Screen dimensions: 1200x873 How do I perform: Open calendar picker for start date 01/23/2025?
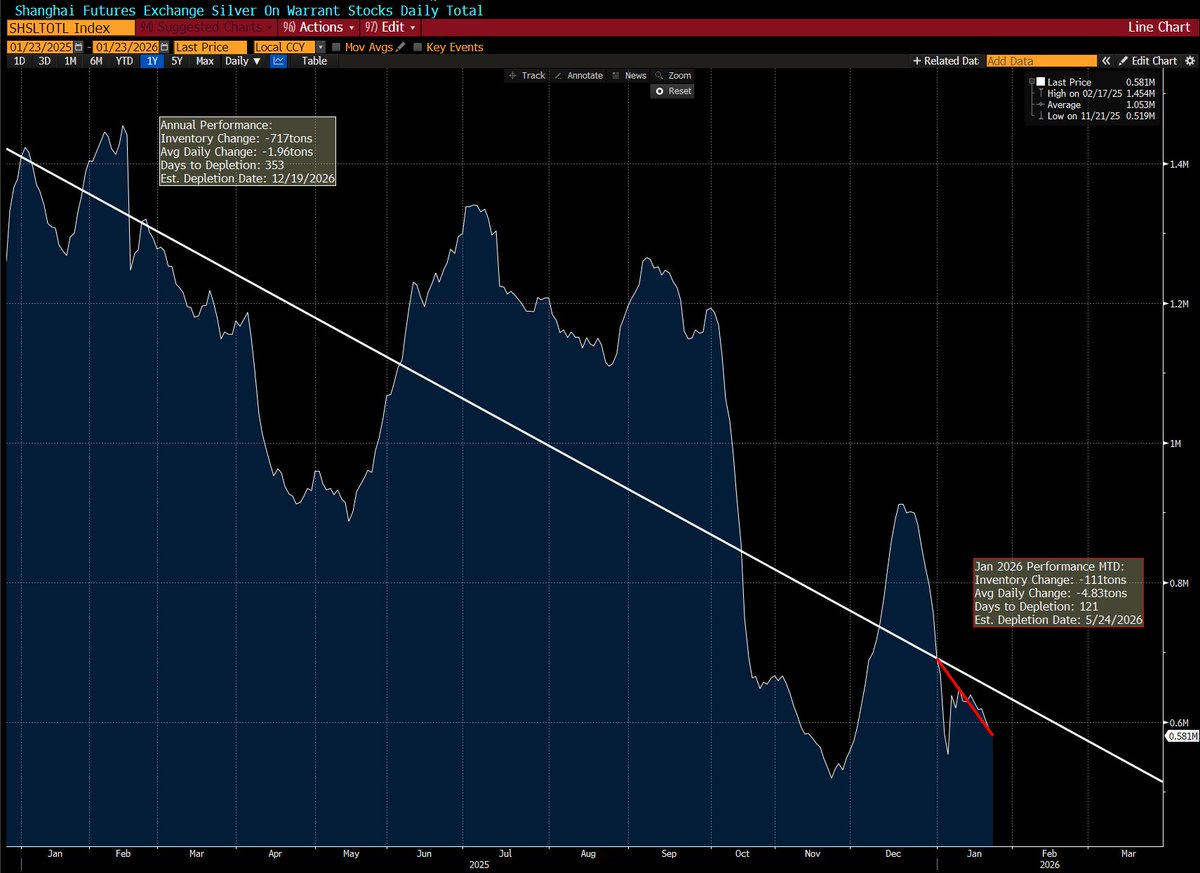[78, 47]
